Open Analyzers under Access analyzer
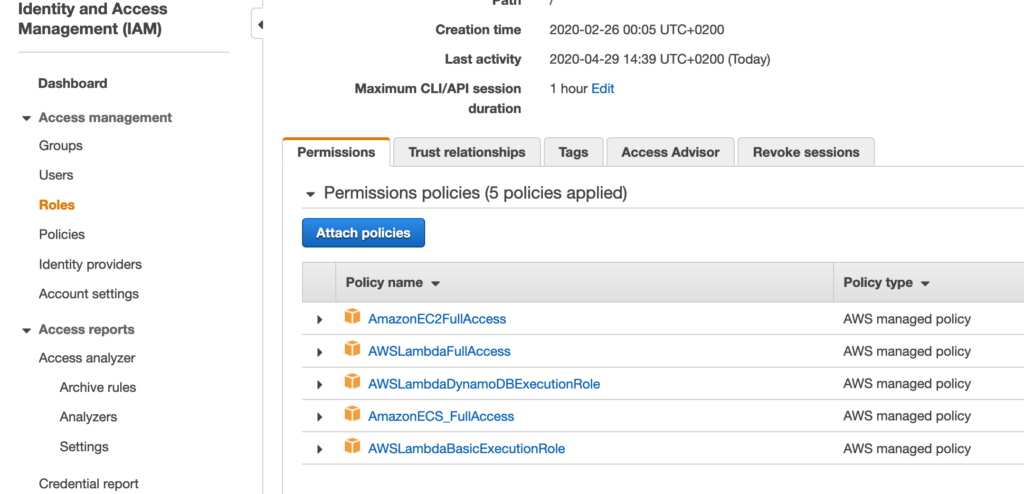 point(88,417)
